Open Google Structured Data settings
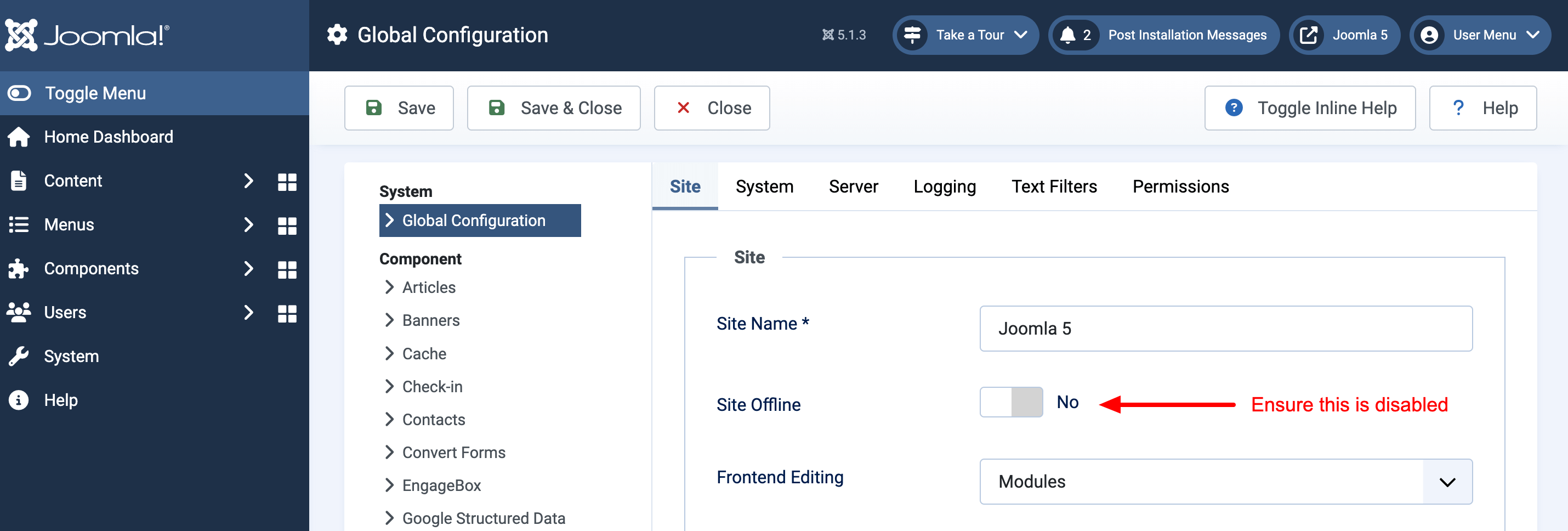1568x531 pixels. pos(484,518)
